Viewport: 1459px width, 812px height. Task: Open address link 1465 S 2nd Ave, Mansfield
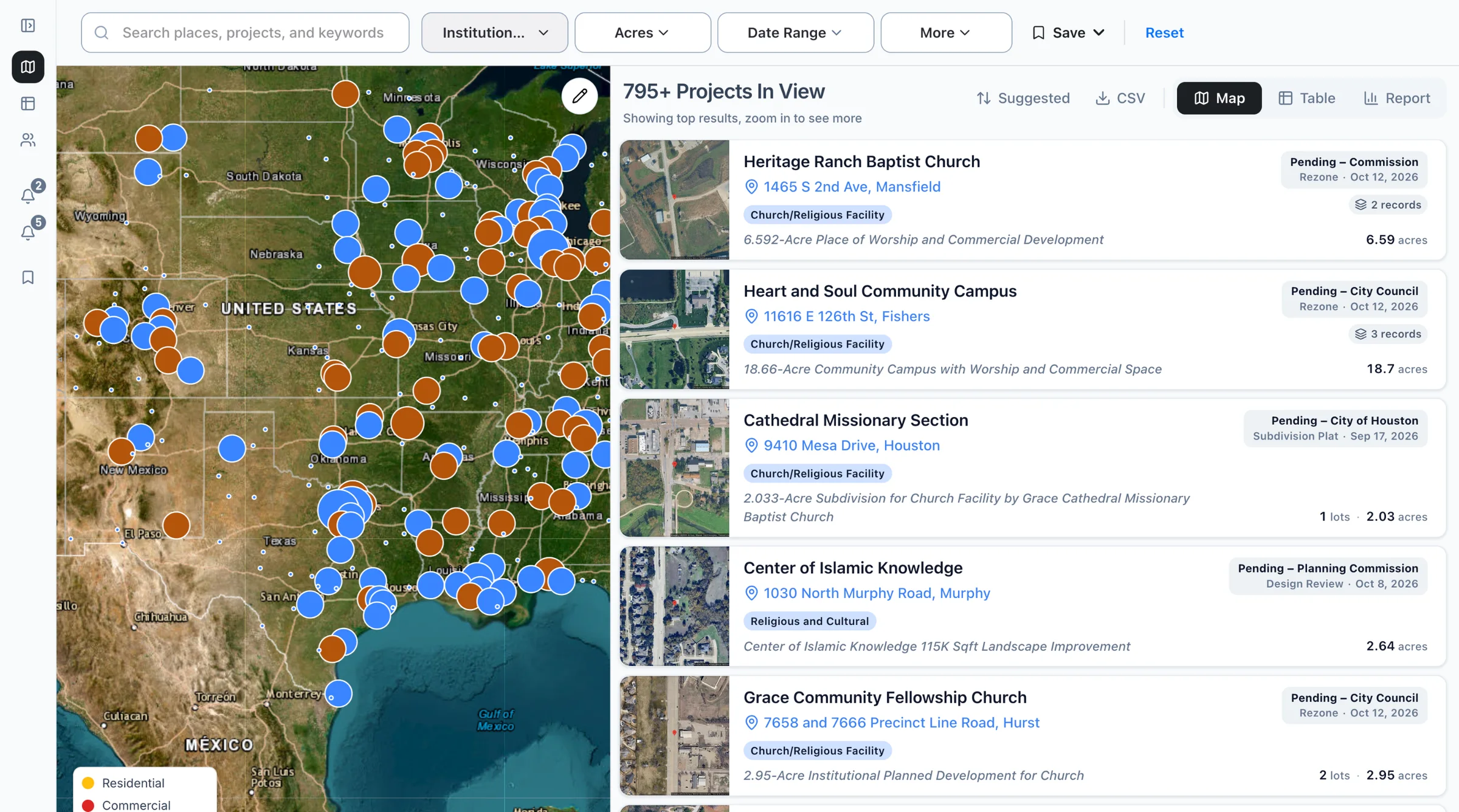coord(852,187)
